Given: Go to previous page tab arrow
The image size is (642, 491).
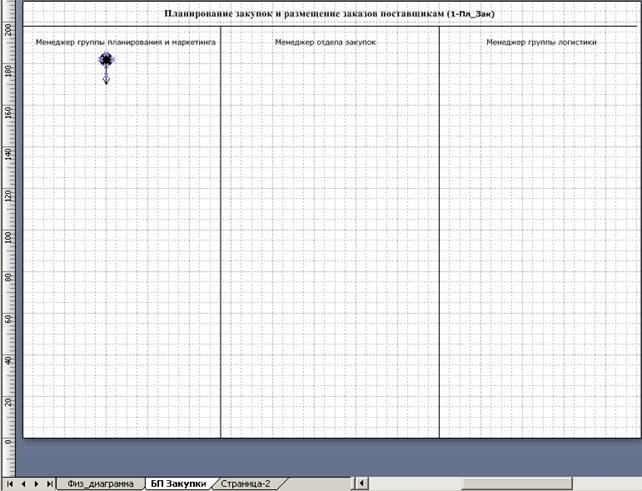Looking at the screenshot, I should (x=23, y=484).
